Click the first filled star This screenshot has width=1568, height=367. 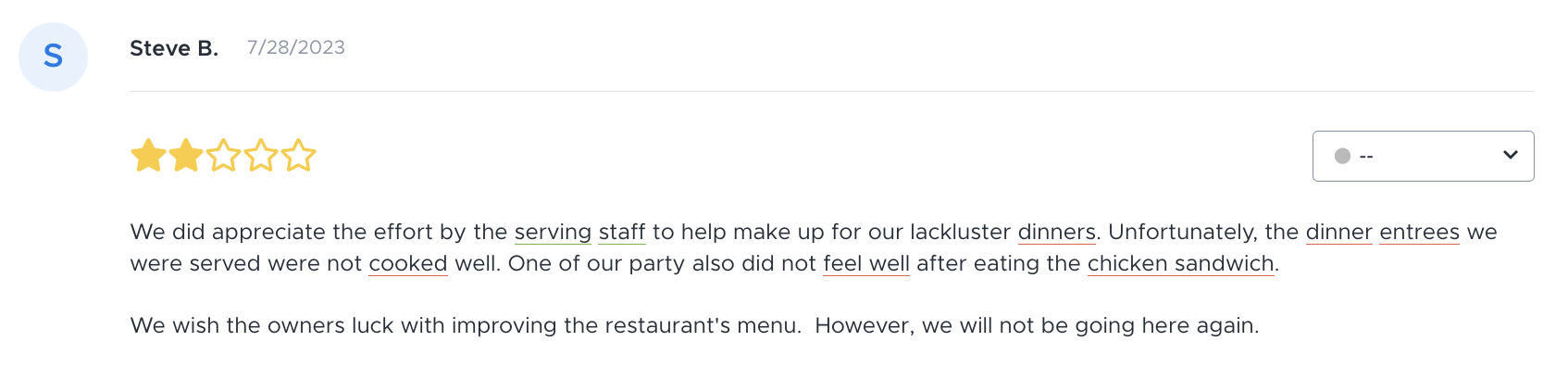[148, 156]
